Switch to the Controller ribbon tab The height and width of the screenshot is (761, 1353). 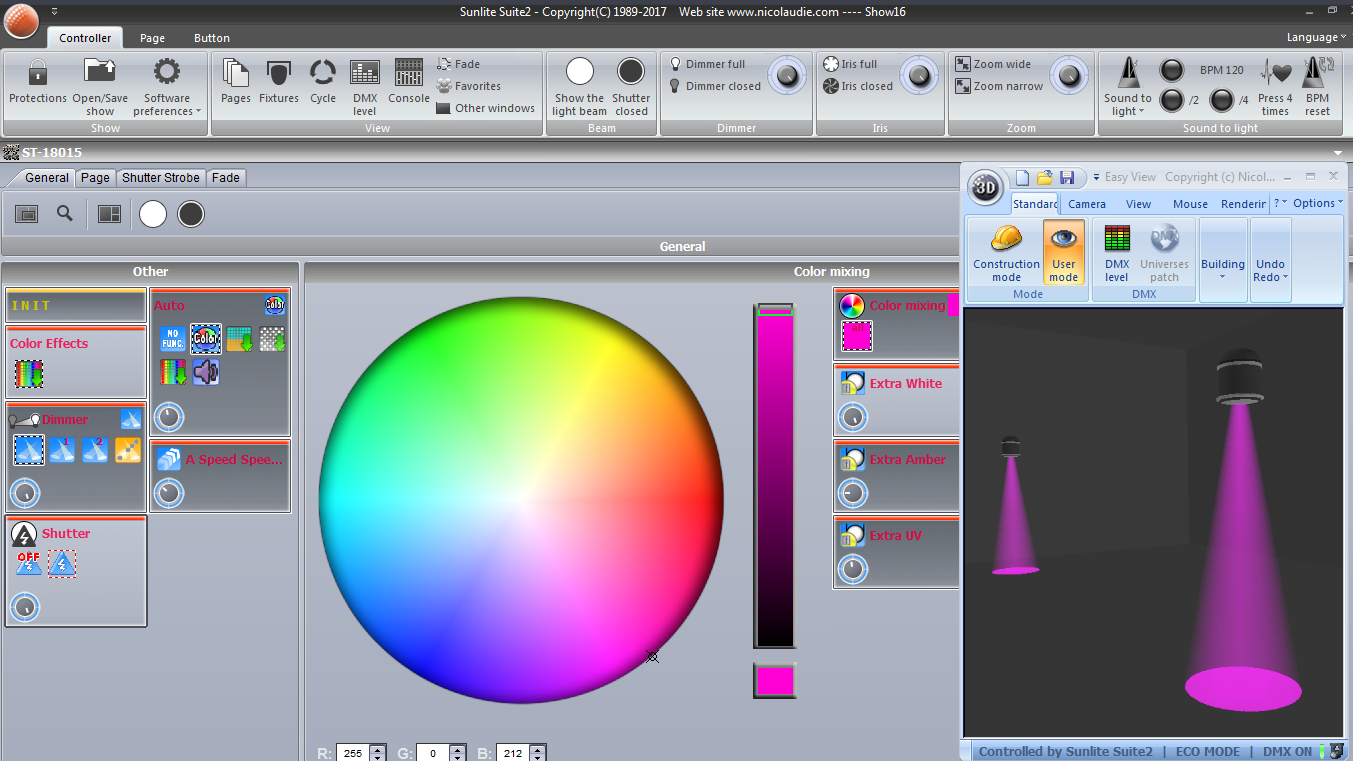click(x=85, y=38)
